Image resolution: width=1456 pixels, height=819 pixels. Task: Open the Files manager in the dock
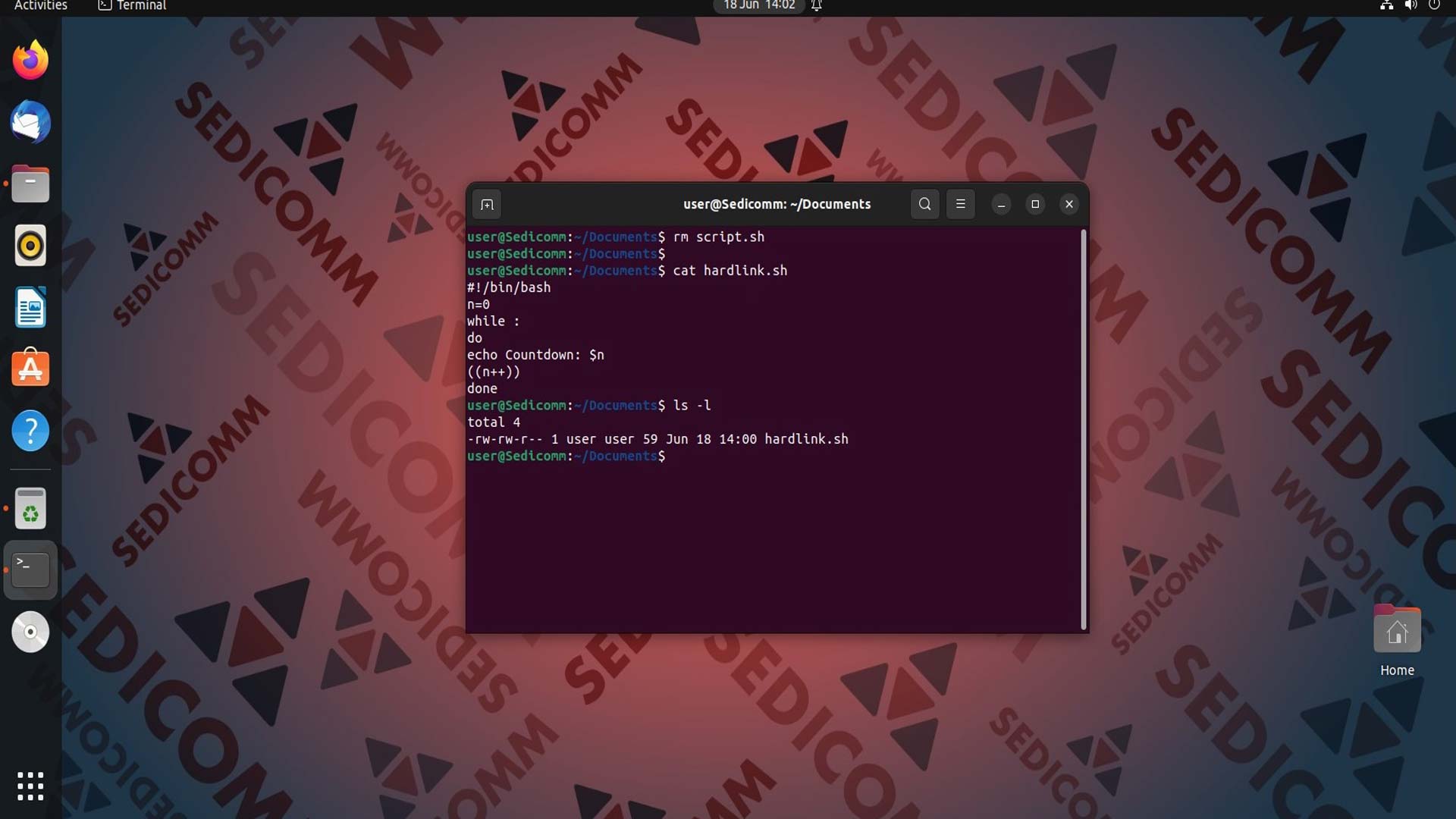tap(30, 184)
